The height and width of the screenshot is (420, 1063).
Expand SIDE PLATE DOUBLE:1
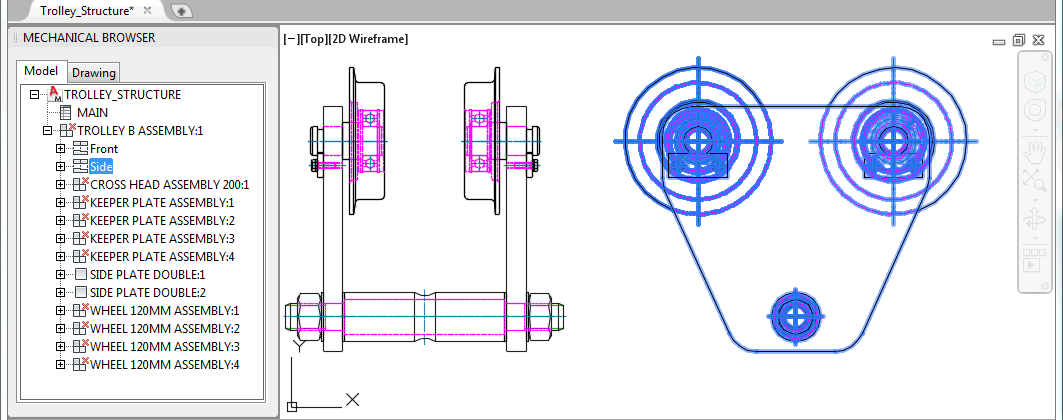click(x=60, y=275)
